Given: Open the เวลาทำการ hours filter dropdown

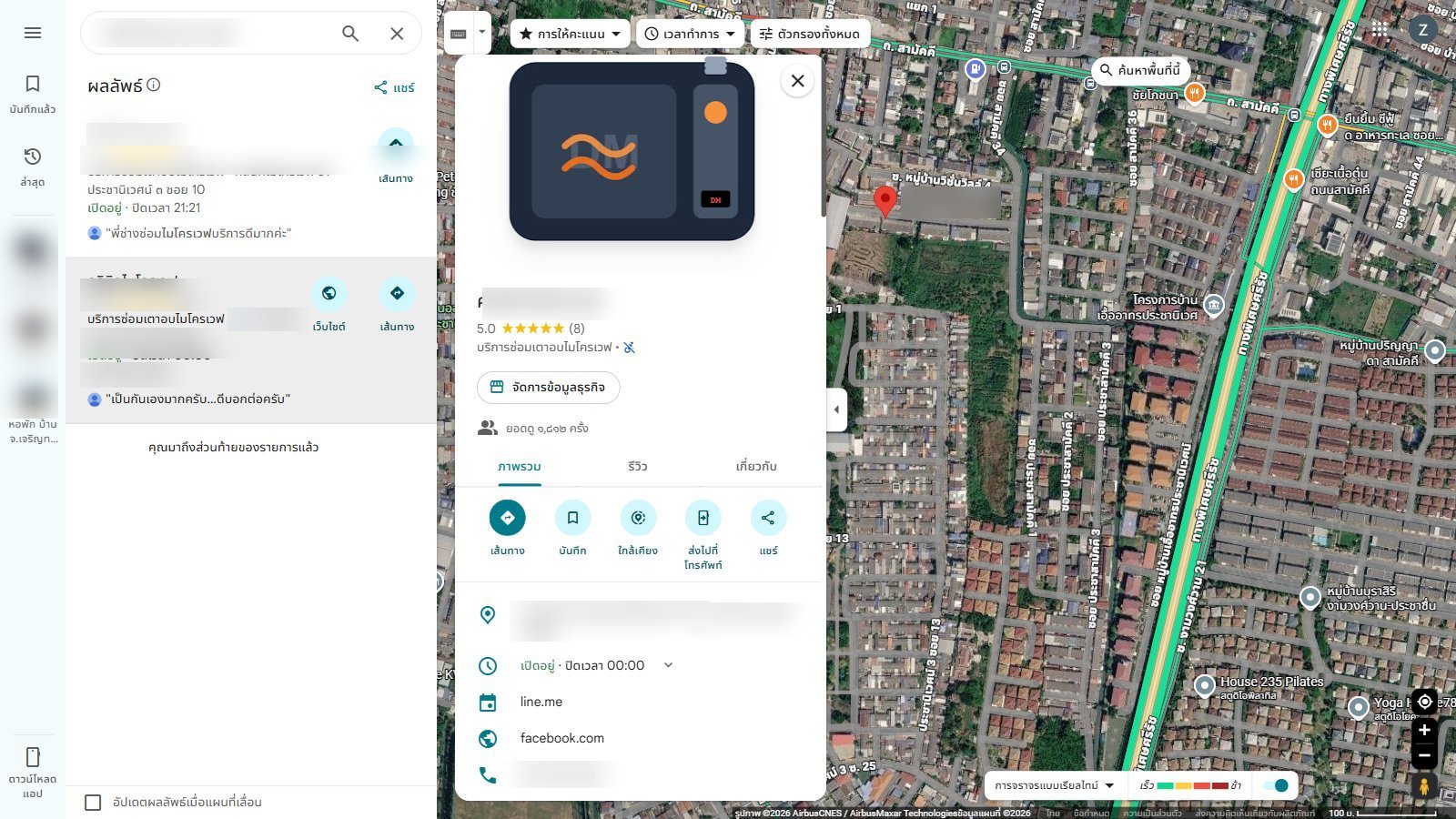Looking at the screenshot, I should (x=690, y=34).
